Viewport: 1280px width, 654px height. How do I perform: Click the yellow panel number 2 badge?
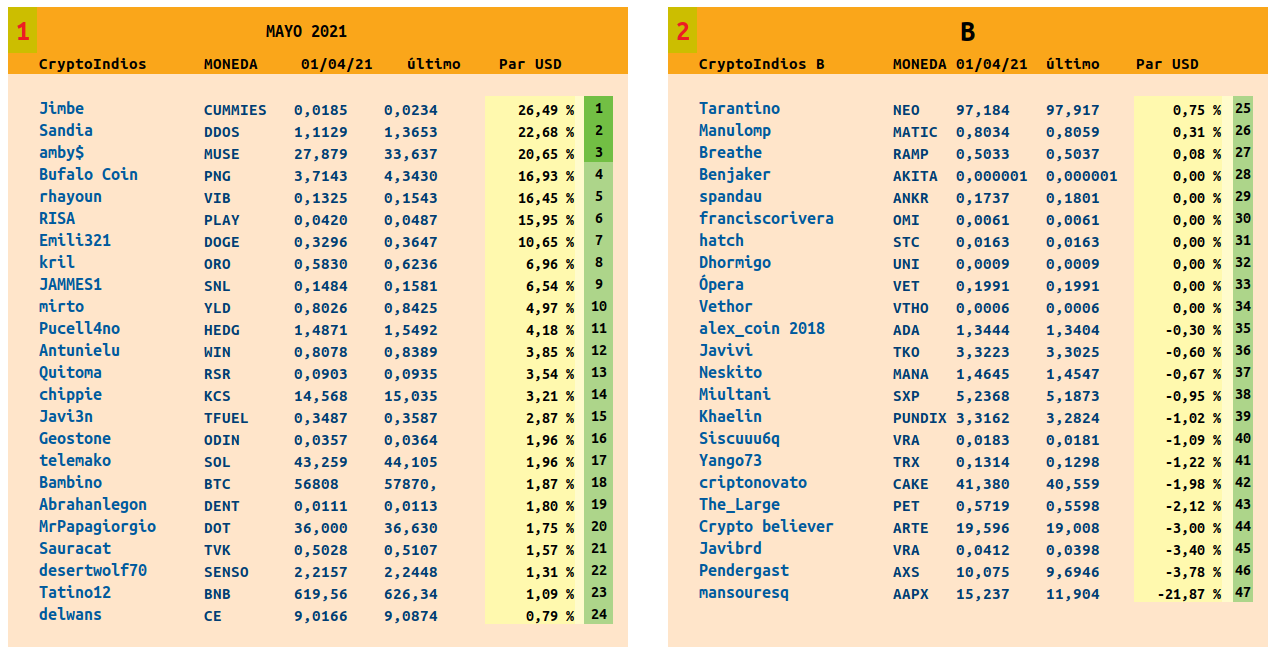coord(683,32)
